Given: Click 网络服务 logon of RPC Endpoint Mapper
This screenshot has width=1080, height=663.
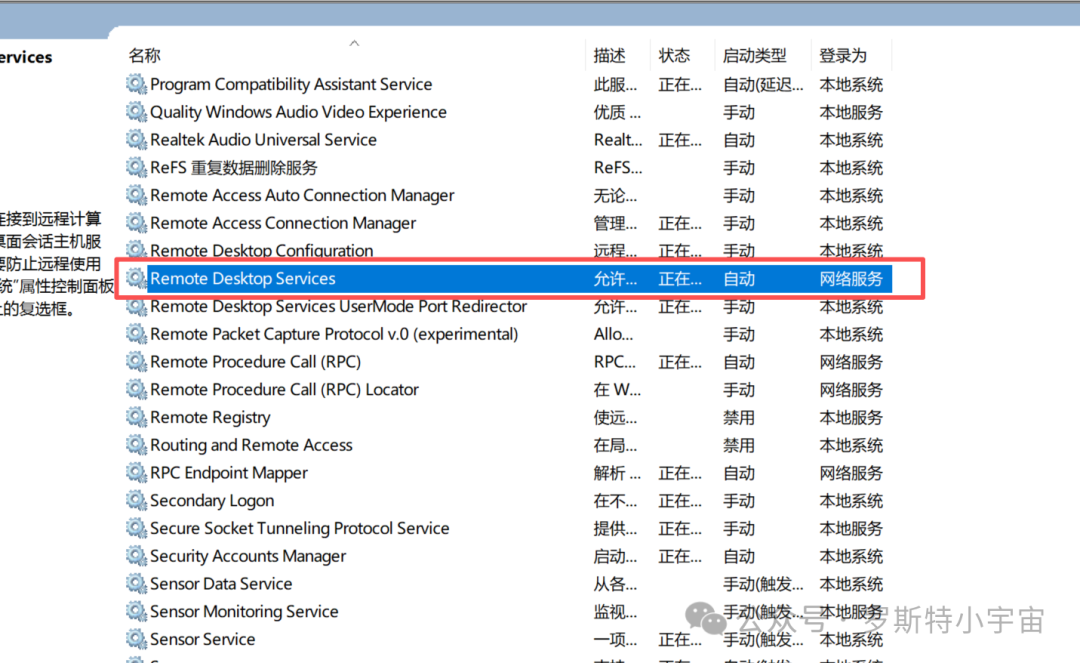Looking at the screenshot, I should (851, 474).
